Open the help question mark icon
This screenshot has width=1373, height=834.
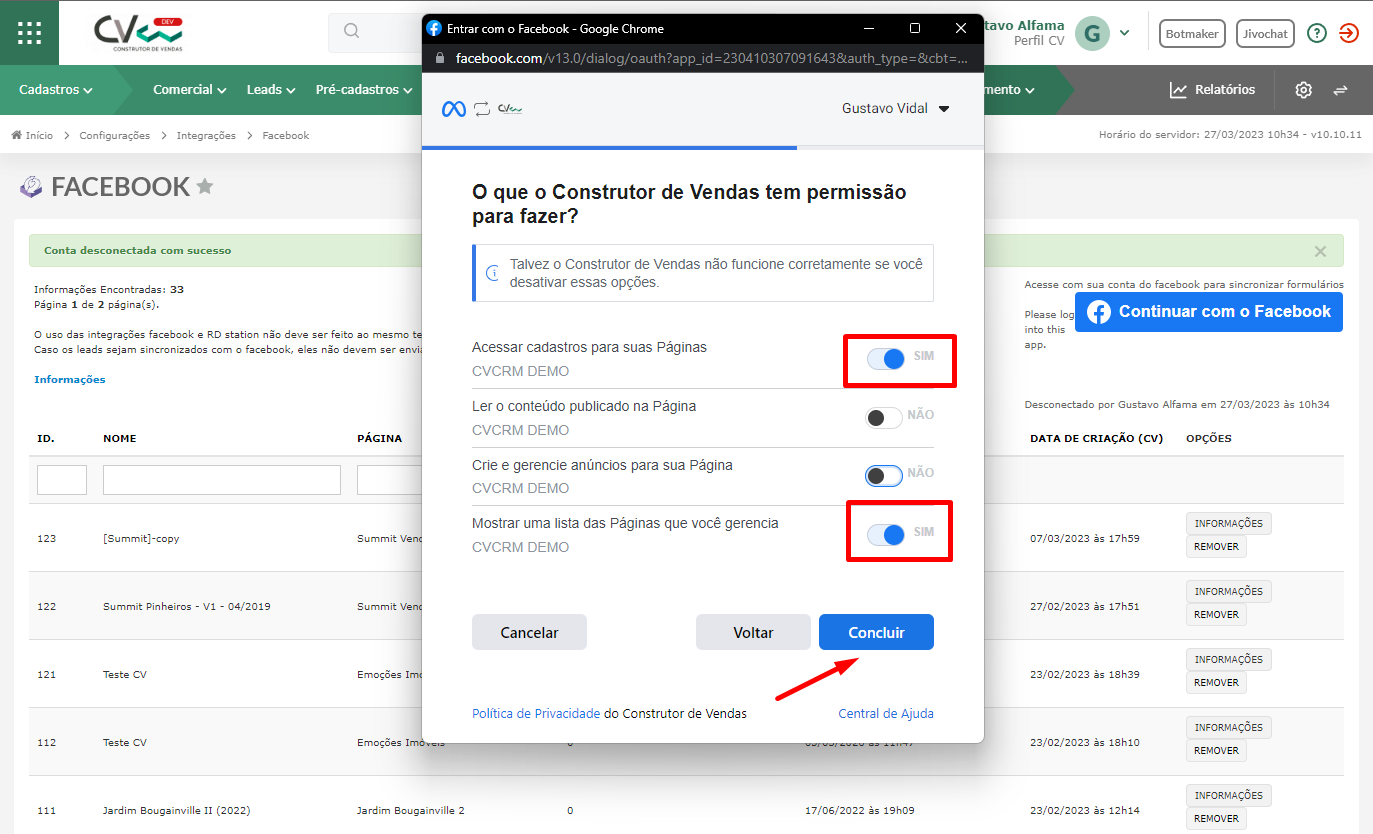tap(1317, 33)
